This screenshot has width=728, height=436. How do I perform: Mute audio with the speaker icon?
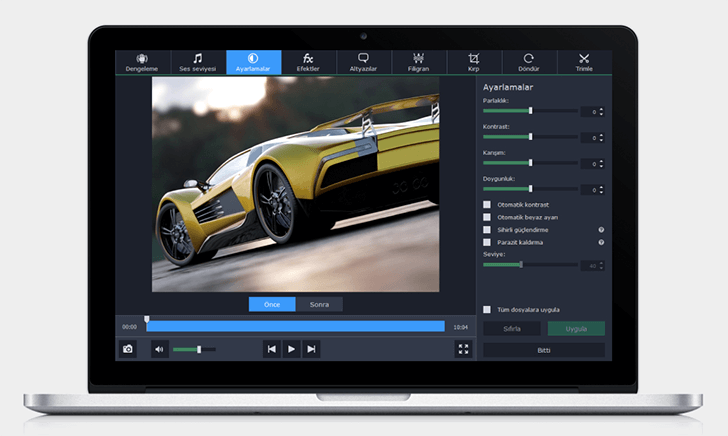[159, 349]
